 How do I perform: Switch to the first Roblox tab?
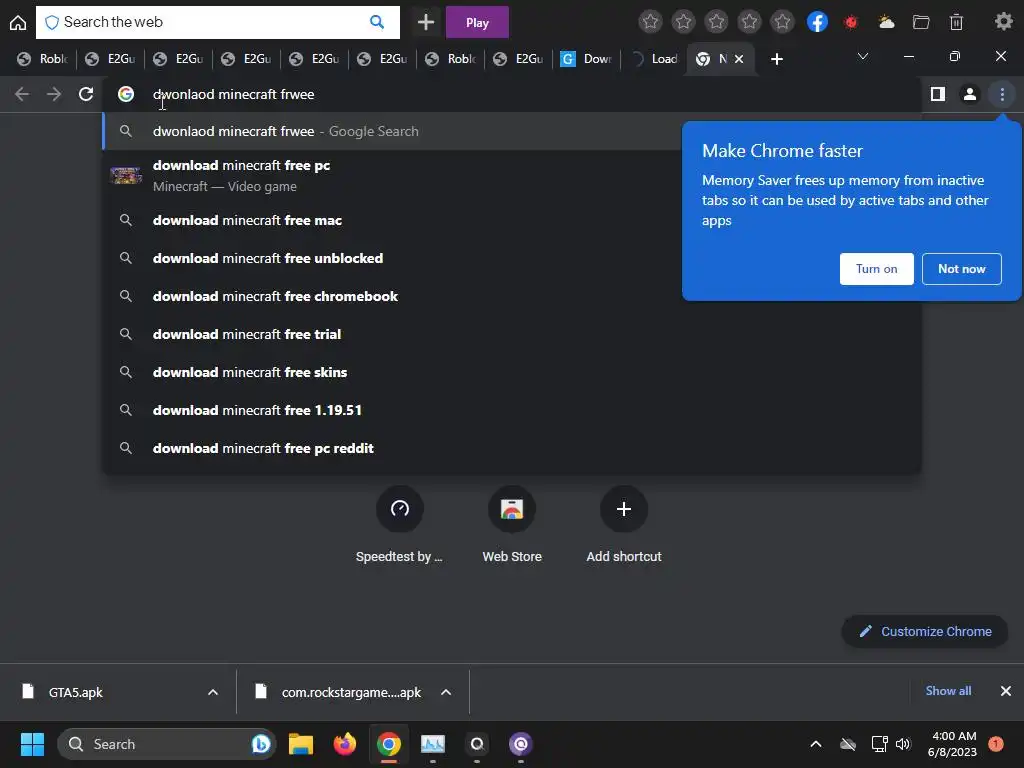pyautogui.click(x=42, y=59)
